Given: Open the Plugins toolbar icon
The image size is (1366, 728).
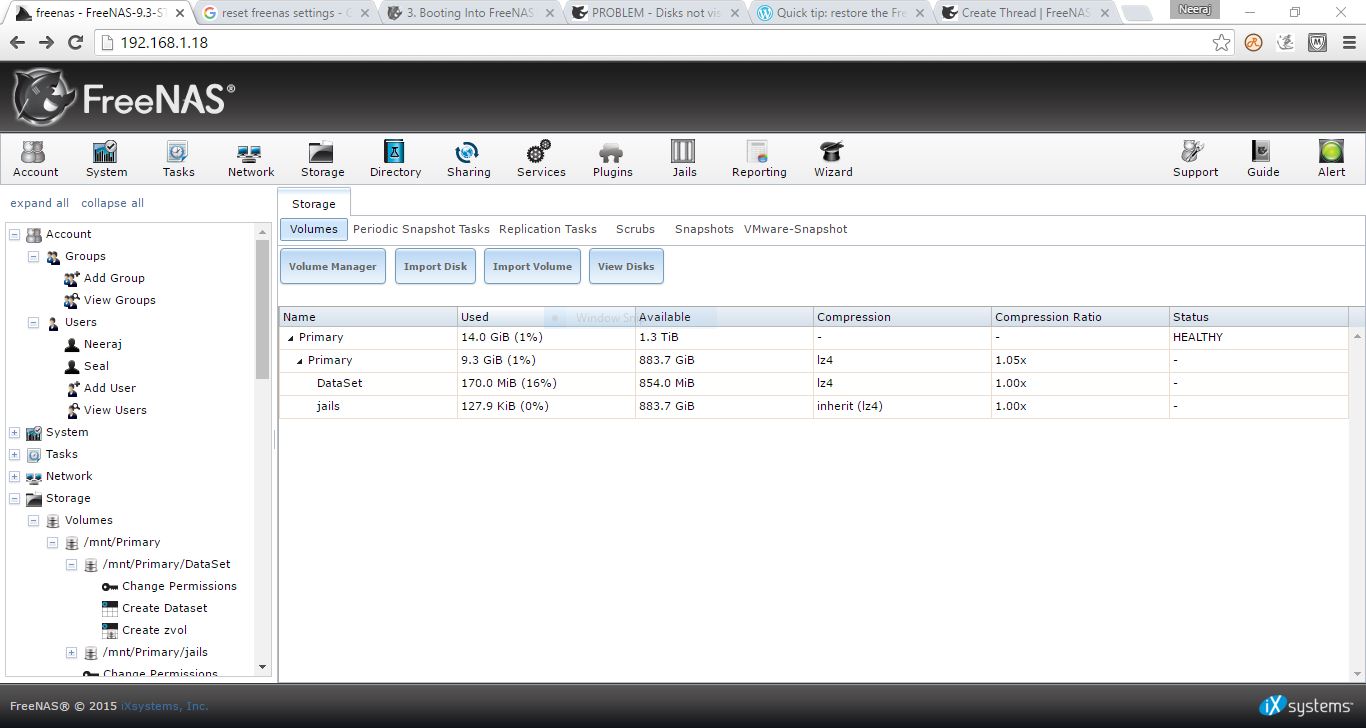Looking at the screenshot, I should pos(612,159).
